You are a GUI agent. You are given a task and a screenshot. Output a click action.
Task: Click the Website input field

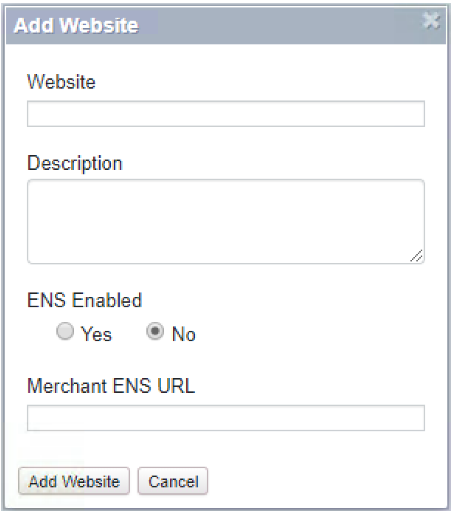point(226,114)
